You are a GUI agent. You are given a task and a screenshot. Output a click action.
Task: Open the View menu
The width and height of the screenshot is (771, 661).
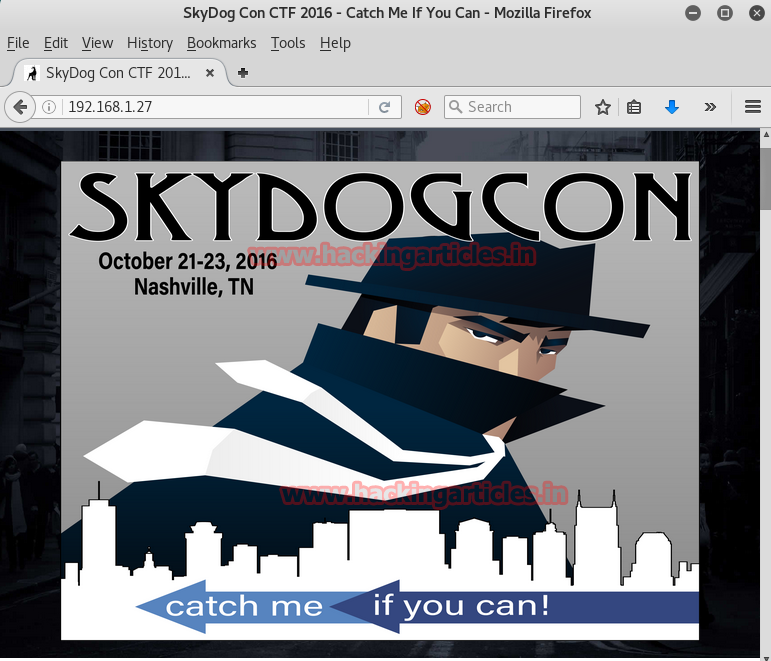[x=97, y=43]
